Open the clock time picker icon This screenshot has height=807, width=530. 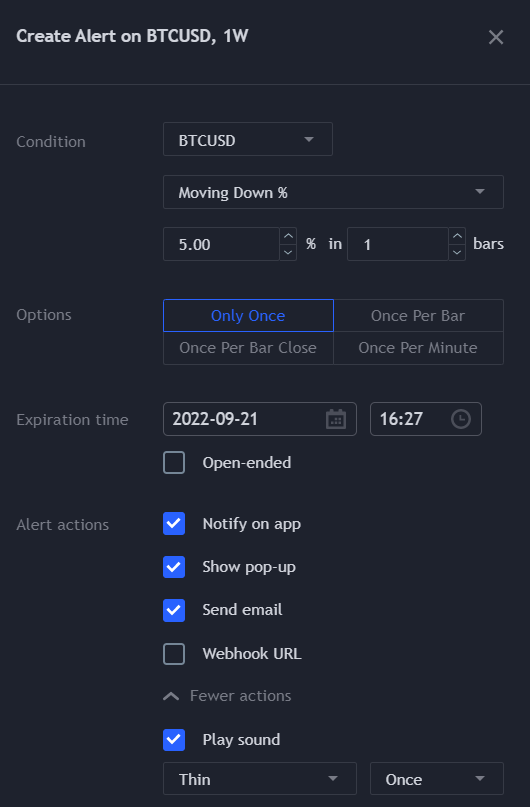[461, 419]
